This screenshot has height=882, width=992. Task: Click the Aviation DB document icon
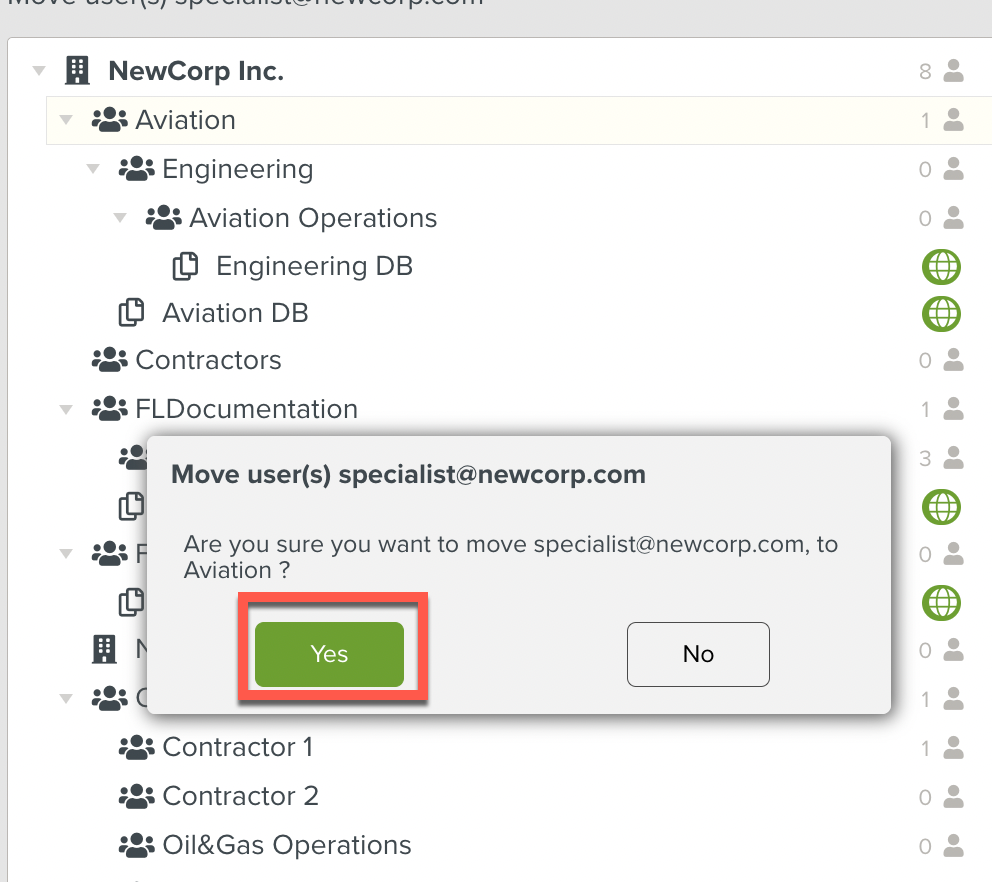(133, 313)
